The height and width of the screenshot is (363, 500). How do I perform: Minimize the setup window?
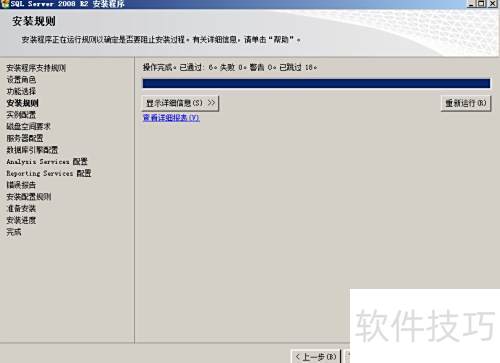[471, 4]
